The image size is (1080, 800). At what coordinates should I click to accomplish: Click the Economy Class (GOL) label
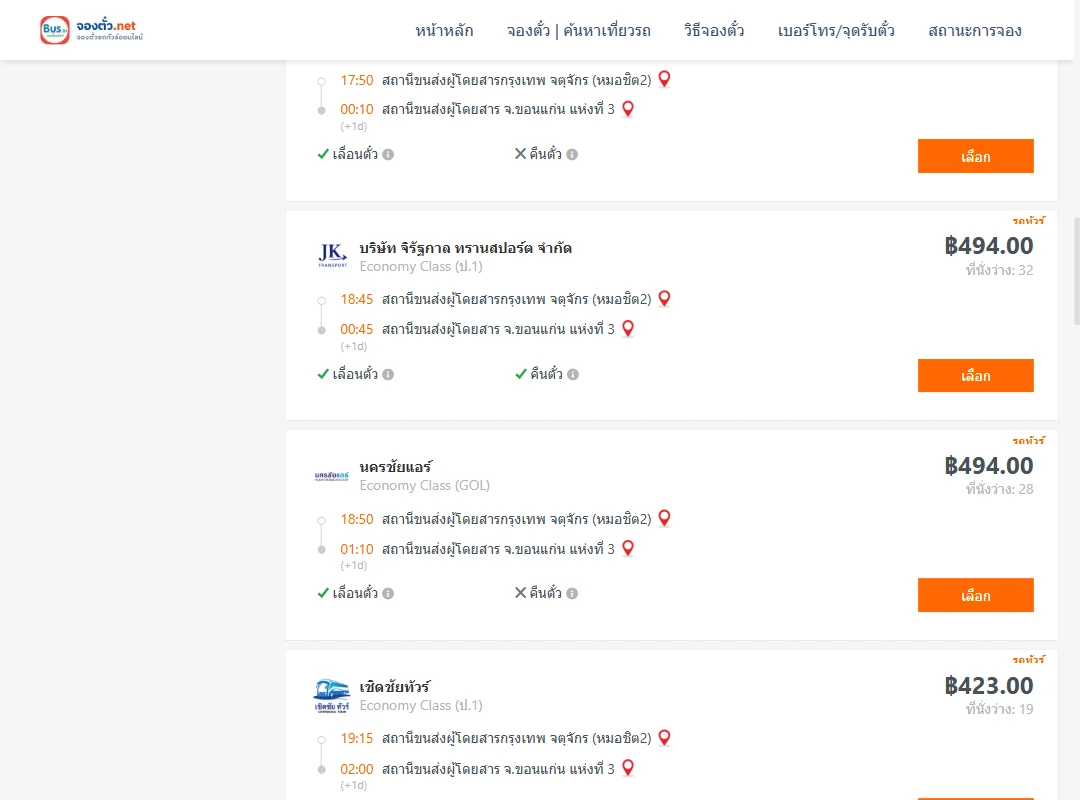(x=424, y=486)
